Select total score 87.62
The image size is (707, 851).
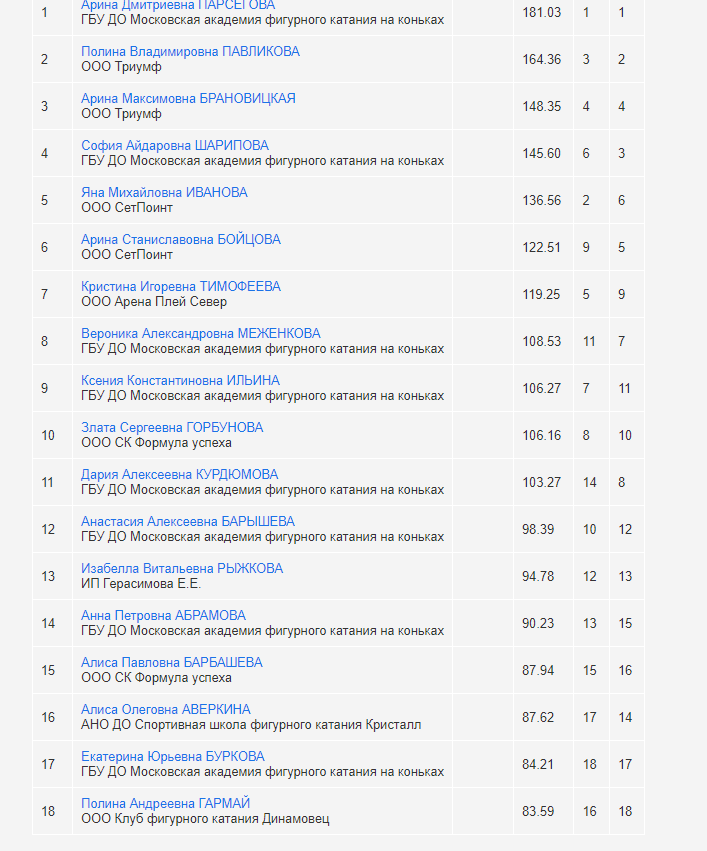click(x=538, y=717)
